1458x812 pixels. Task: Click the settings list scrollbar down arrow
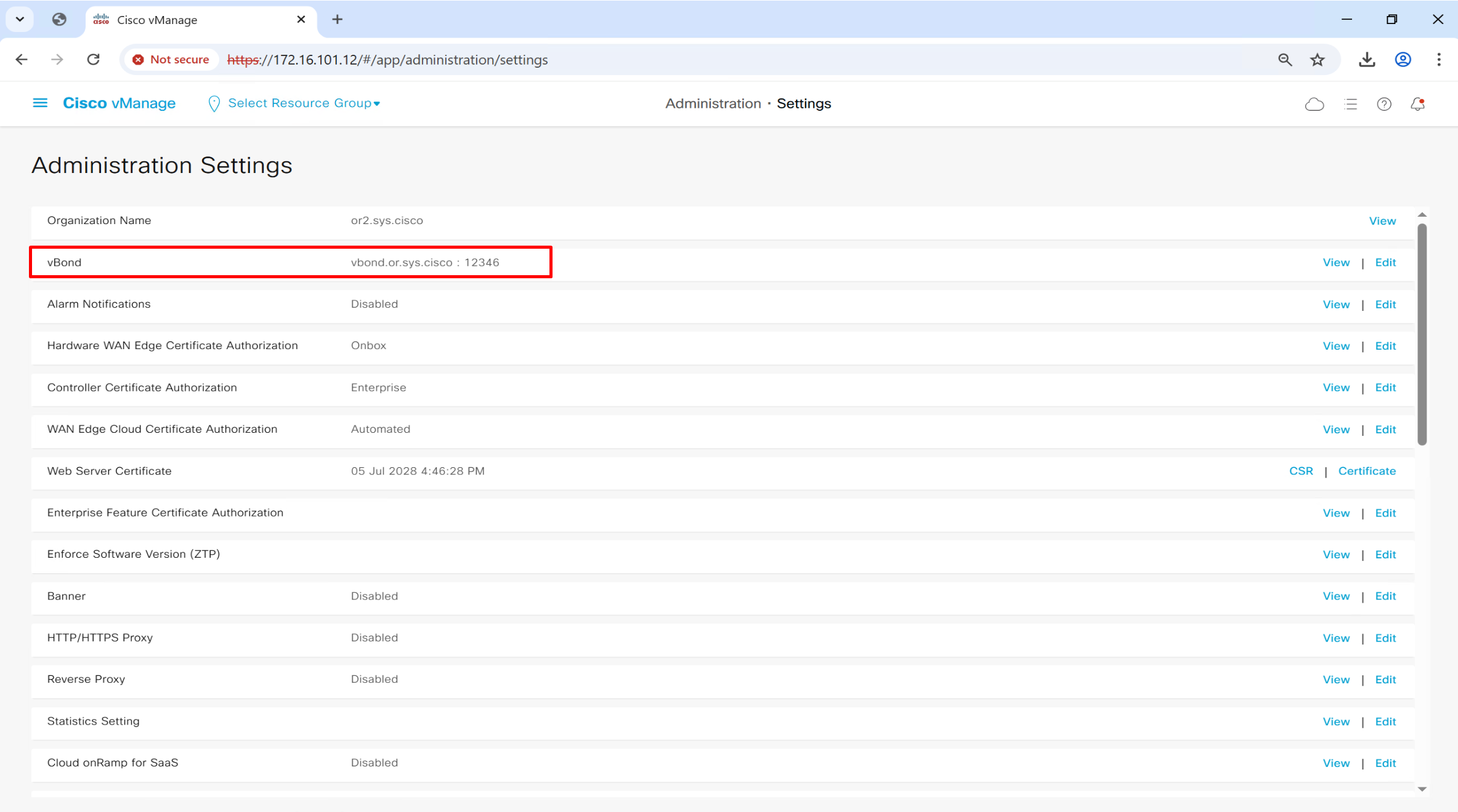(x=1422, y=789)
